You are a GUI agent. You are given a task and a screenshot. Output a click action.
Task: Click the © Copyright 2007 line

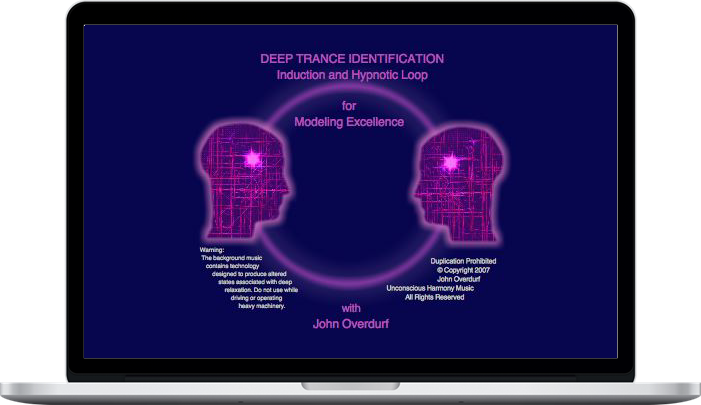(x=461, y=270)
